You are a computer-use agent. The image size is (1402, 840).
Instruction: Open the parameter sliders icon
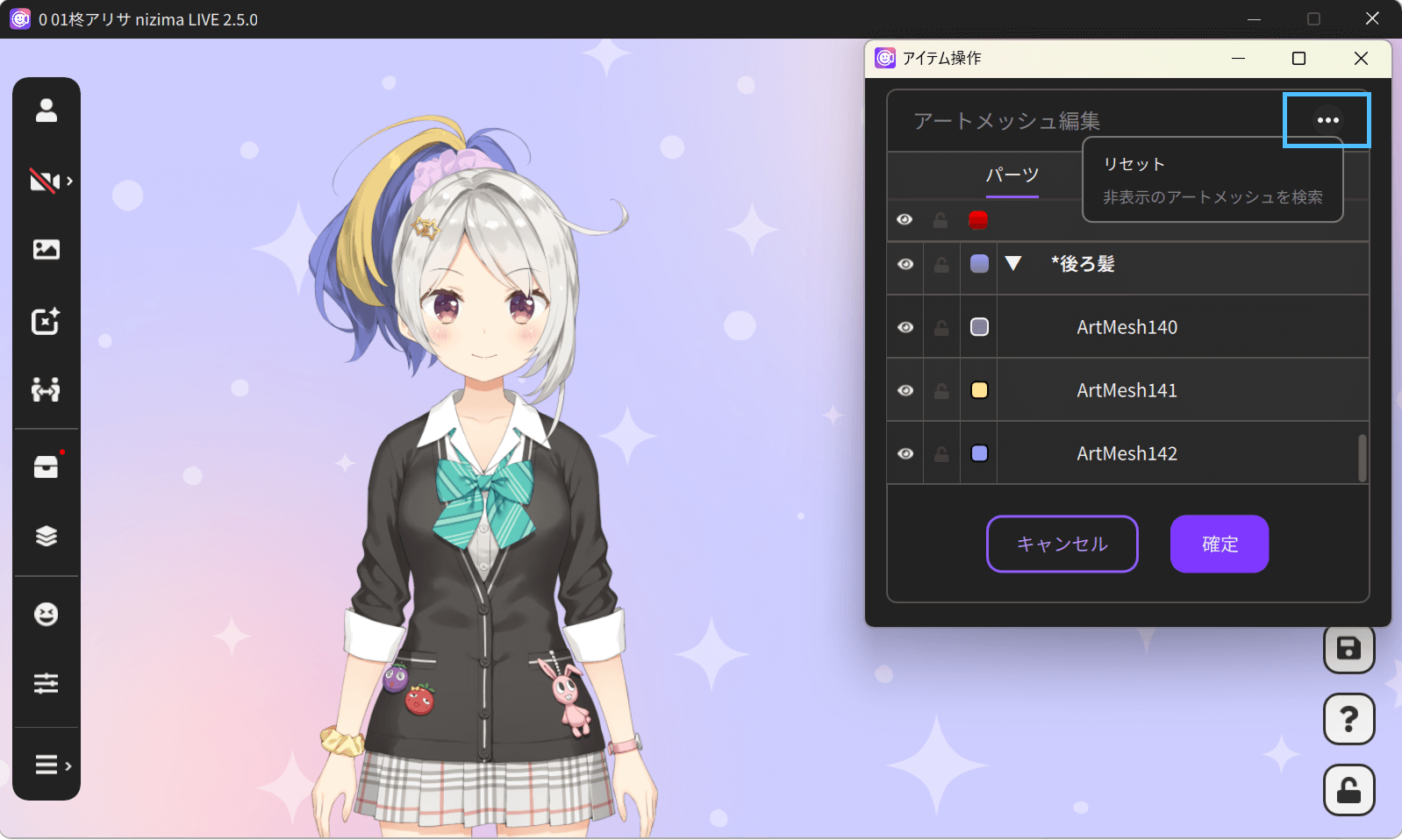click(x=46, y=683)
